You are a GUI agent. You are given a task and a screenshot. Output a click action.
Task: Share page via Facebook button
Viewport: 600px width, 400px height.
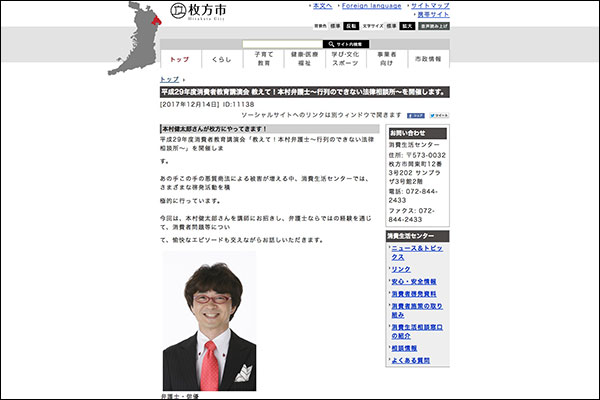[417, 116]
